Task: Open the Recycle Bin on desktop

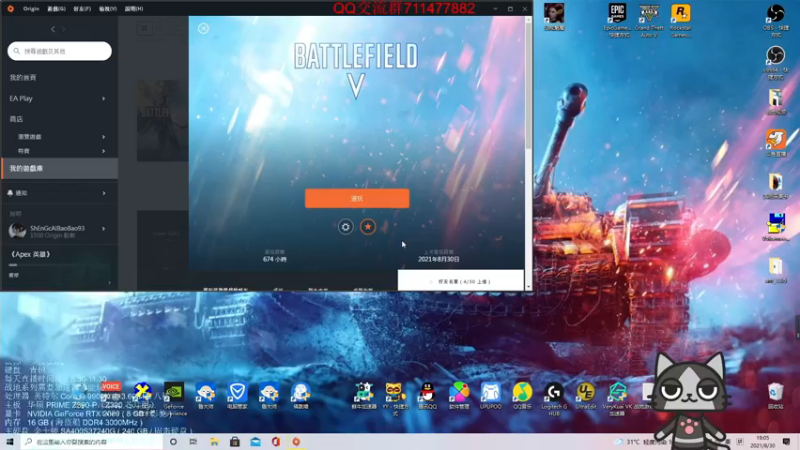Action: 776,396
